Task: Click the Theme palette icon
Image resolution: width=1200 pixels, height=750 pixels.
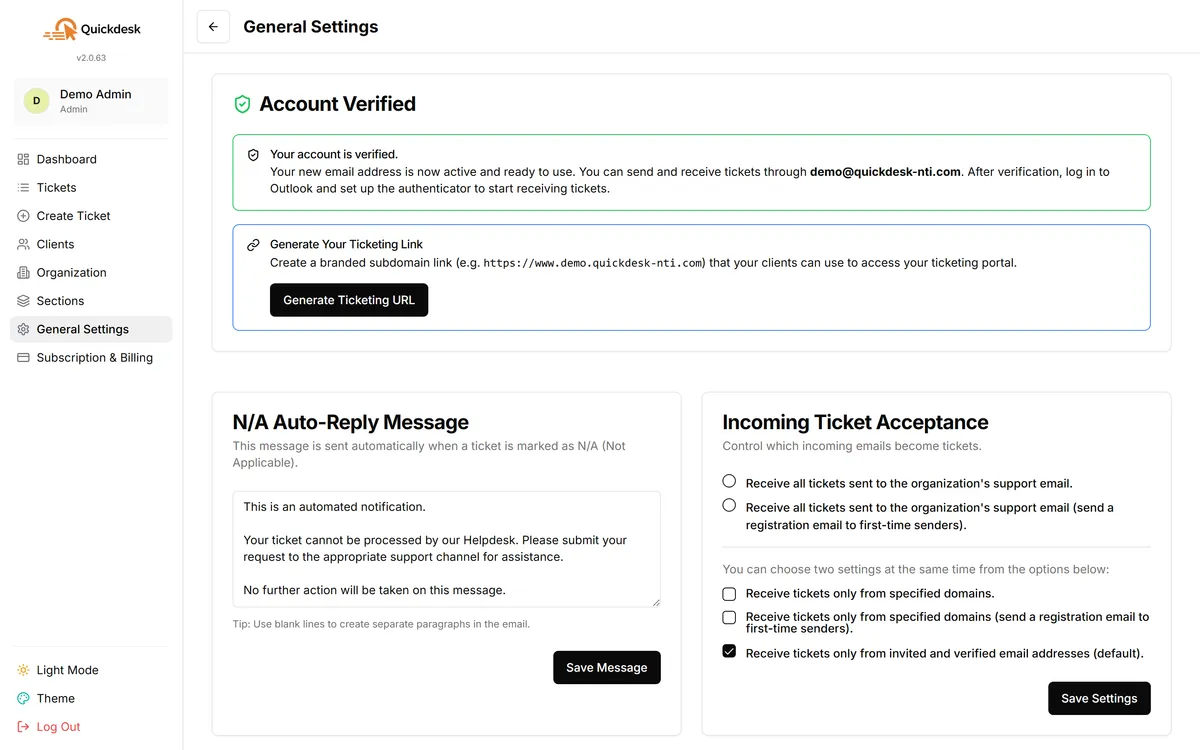Action: pos(24,698)
